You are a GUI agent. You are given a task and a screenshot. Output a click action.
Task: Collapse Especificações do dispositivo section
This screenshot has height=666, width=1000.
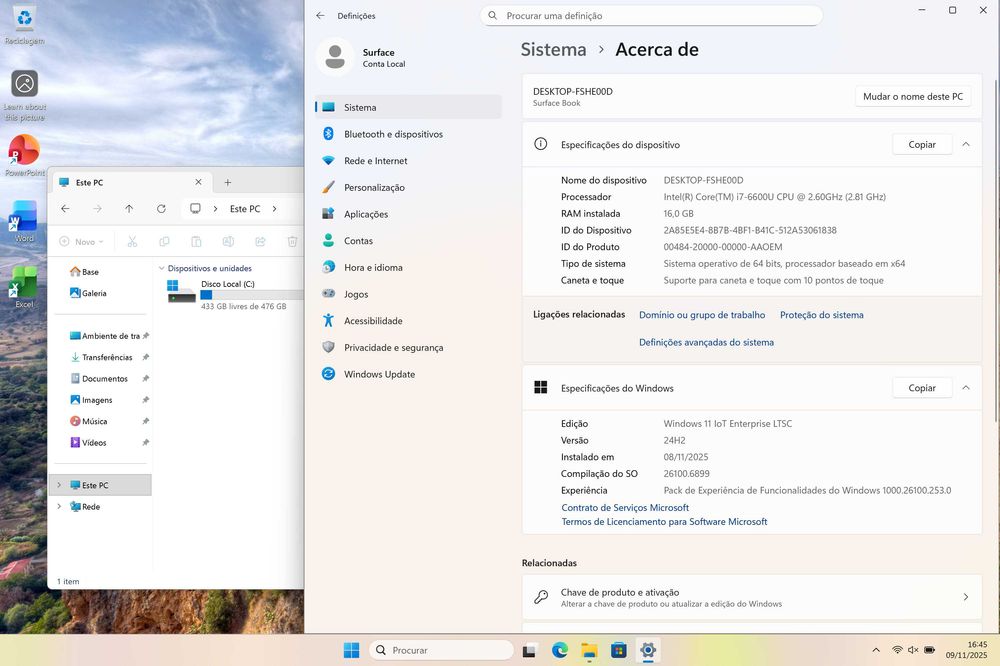[x=966, y=145]
